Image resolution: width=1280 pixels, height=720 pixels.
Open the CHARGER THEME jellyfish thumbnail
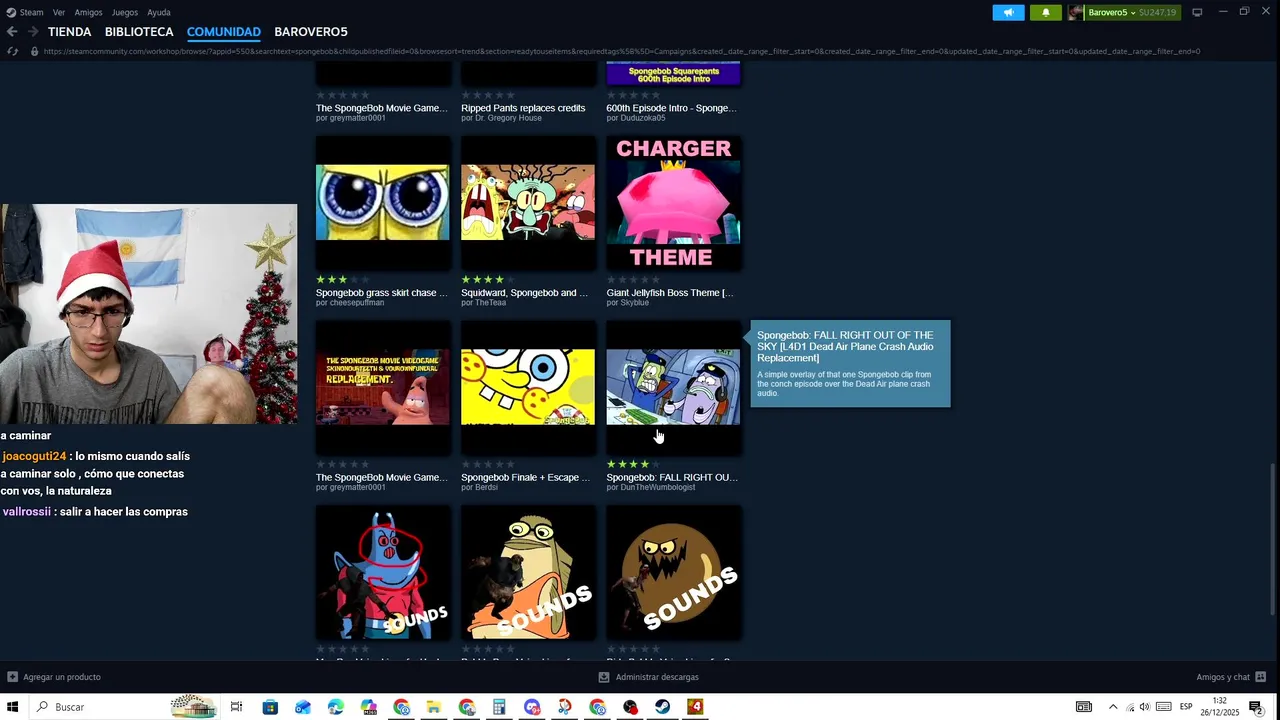tap(673, 203)
